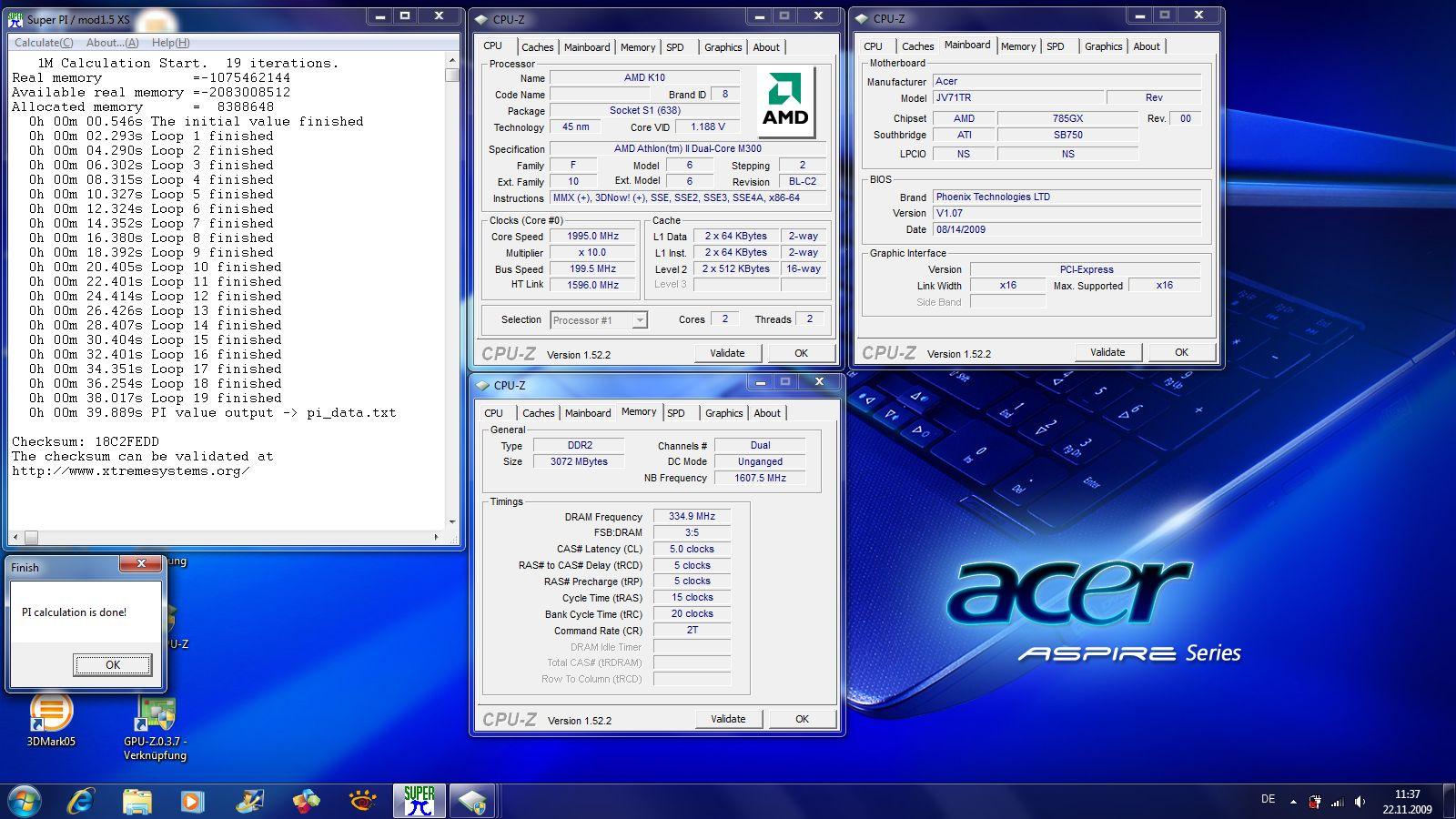1456x819 pixels.
Task: Open the Calculate(C) menu in Super PI
Action: click(44, 43)
